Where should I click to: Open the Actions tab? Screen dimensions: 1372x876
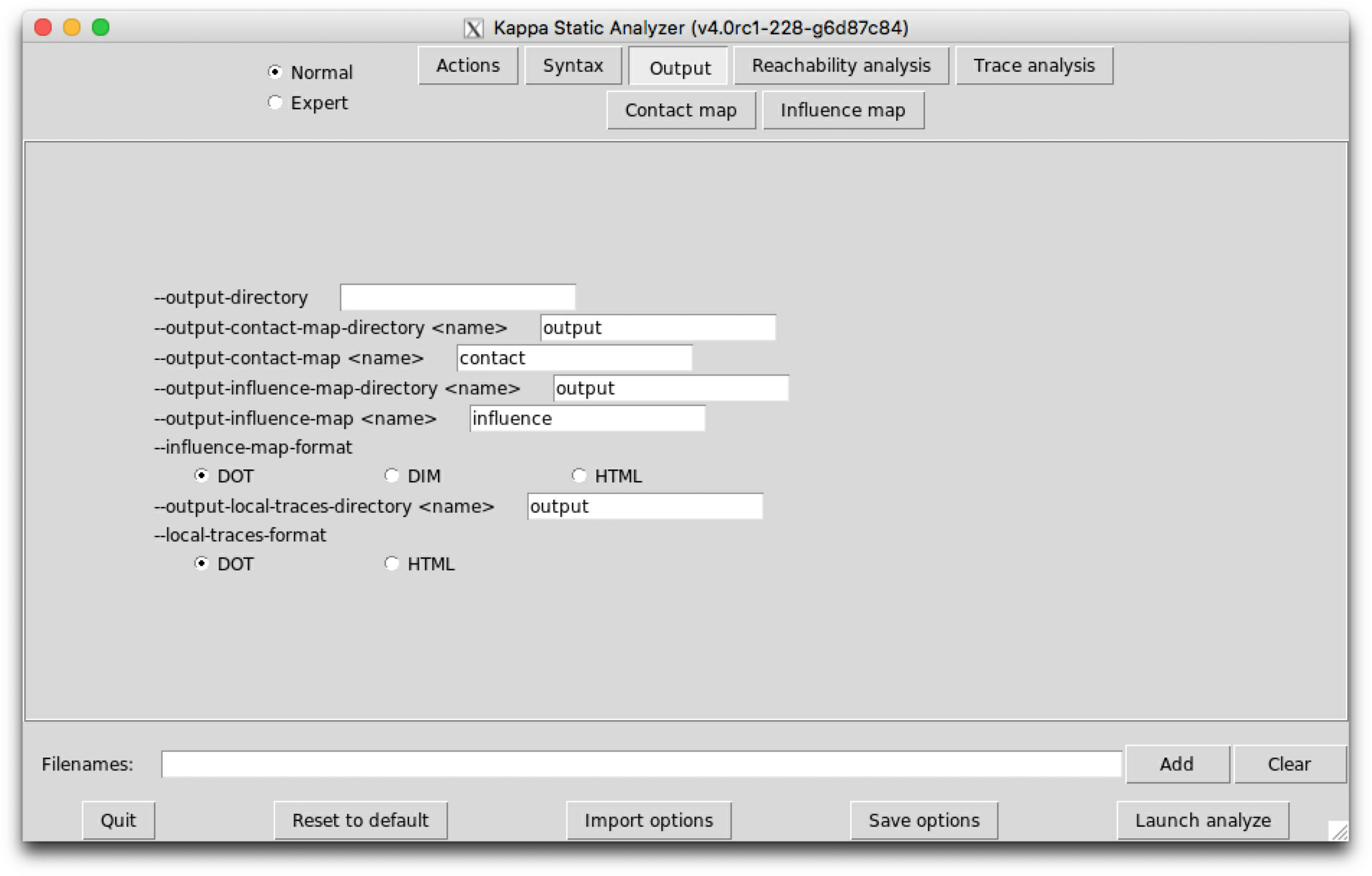click(x=468, y=66)
